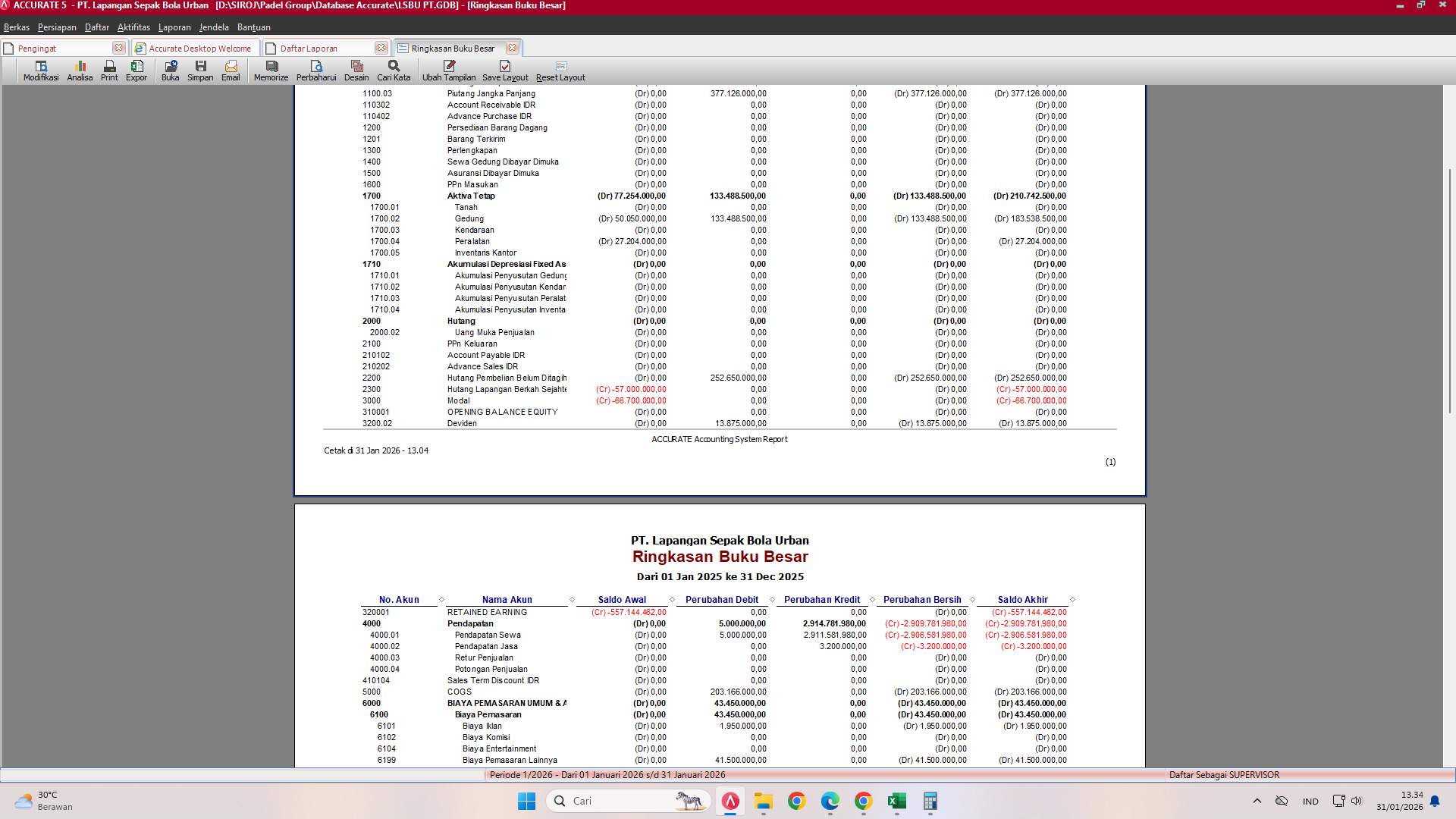This screenshot has height=819, width=1456.
Task: Simpan the current report
Action: 200,70
